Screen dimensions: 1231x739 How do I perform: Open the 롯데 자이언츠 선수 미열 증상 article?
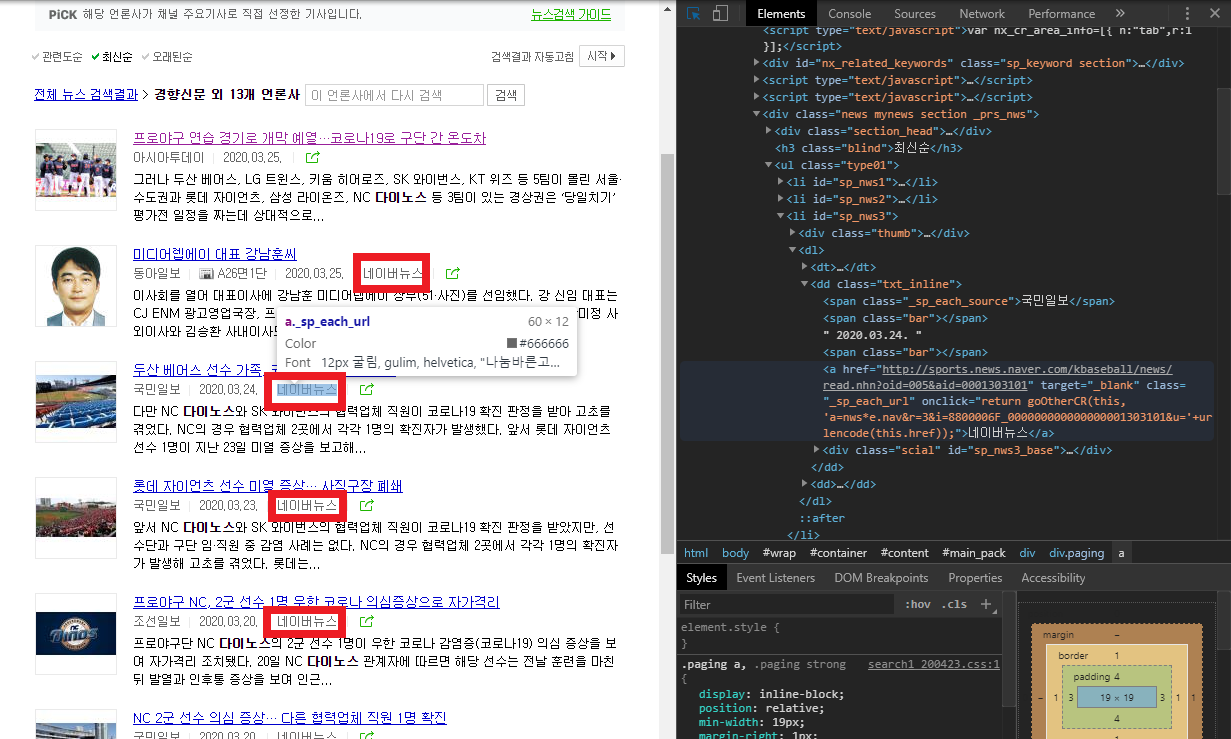(x=268, y=486)
